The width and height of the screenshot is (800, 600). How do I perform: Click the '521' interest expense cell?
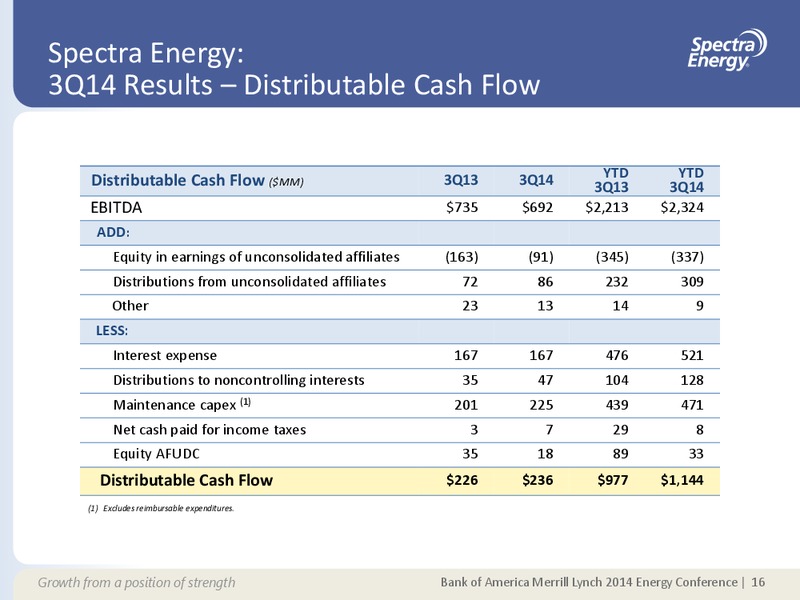(692, 355)
